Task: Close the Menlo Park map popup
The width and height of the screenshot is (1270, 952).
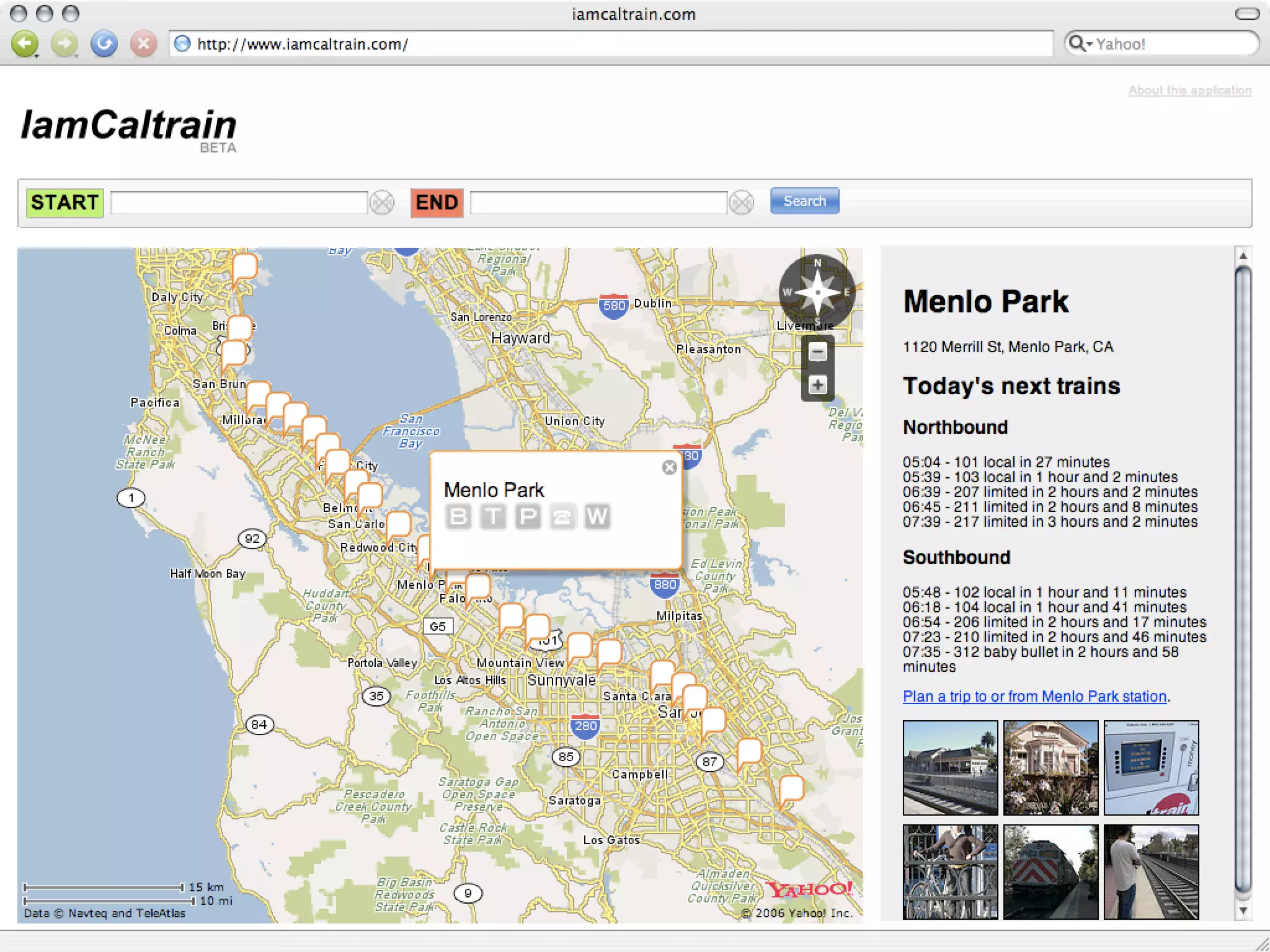Action: pyautogui.click(x=669, y=467)
